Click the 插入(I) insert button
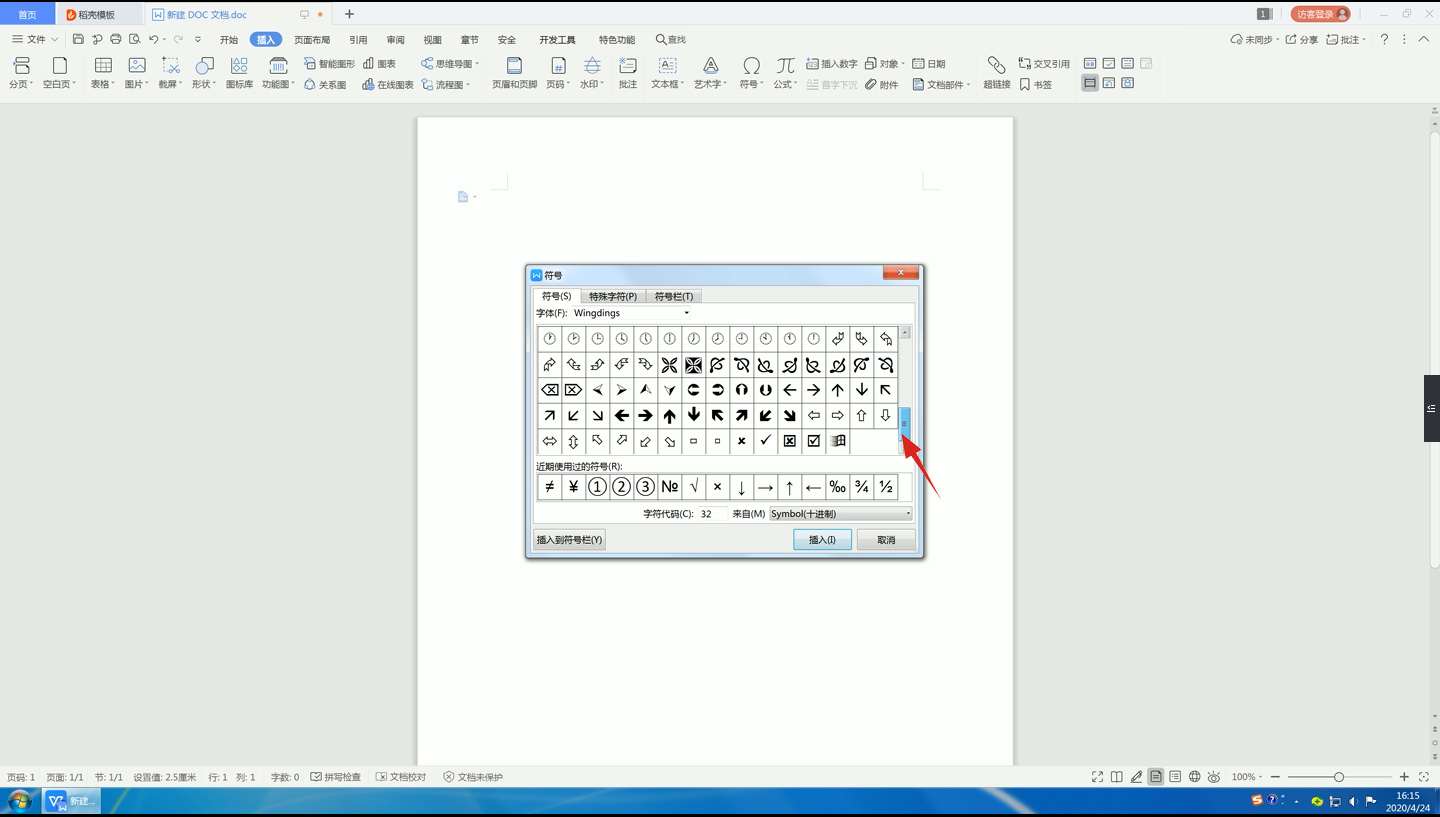 (x=822, y=539)
